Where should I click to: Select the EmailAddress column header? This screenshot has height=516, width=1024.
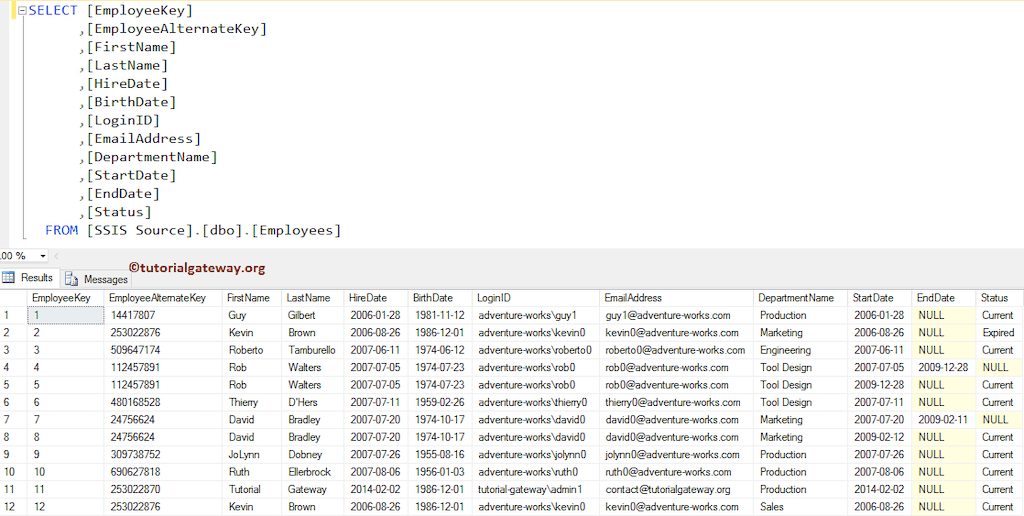click(x=677, y=298)
